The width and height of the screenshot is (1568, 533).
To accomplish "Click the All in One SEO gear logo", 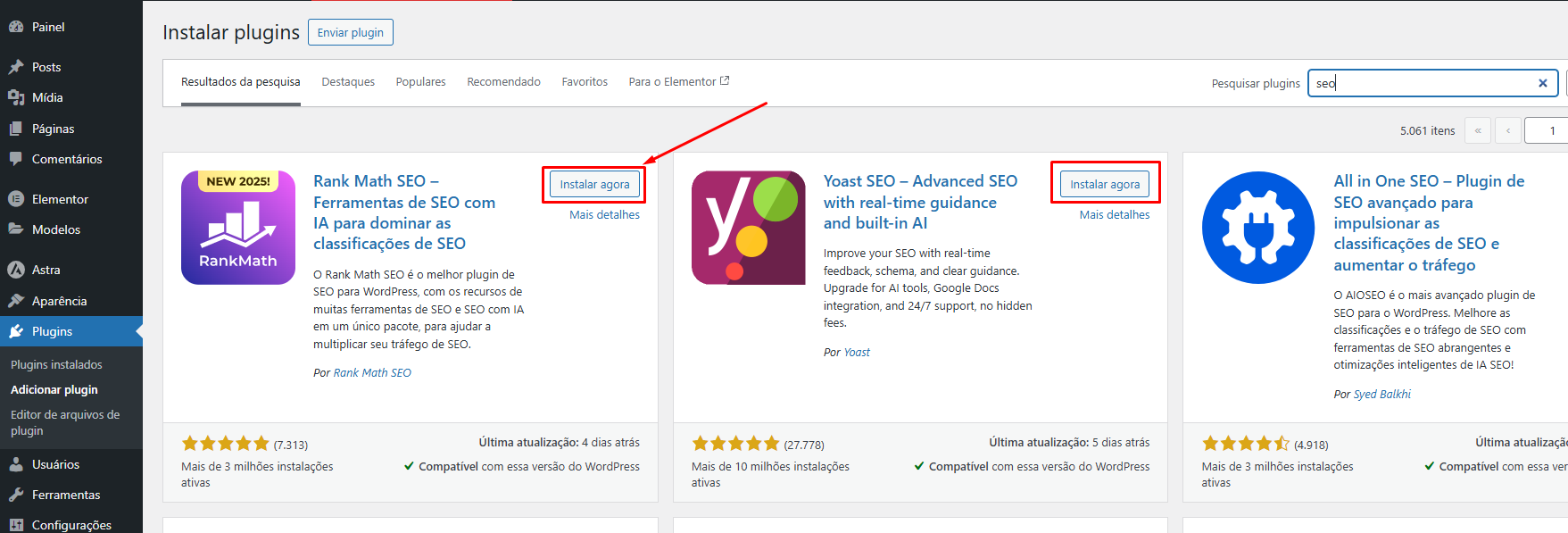I will [1258, 228].
